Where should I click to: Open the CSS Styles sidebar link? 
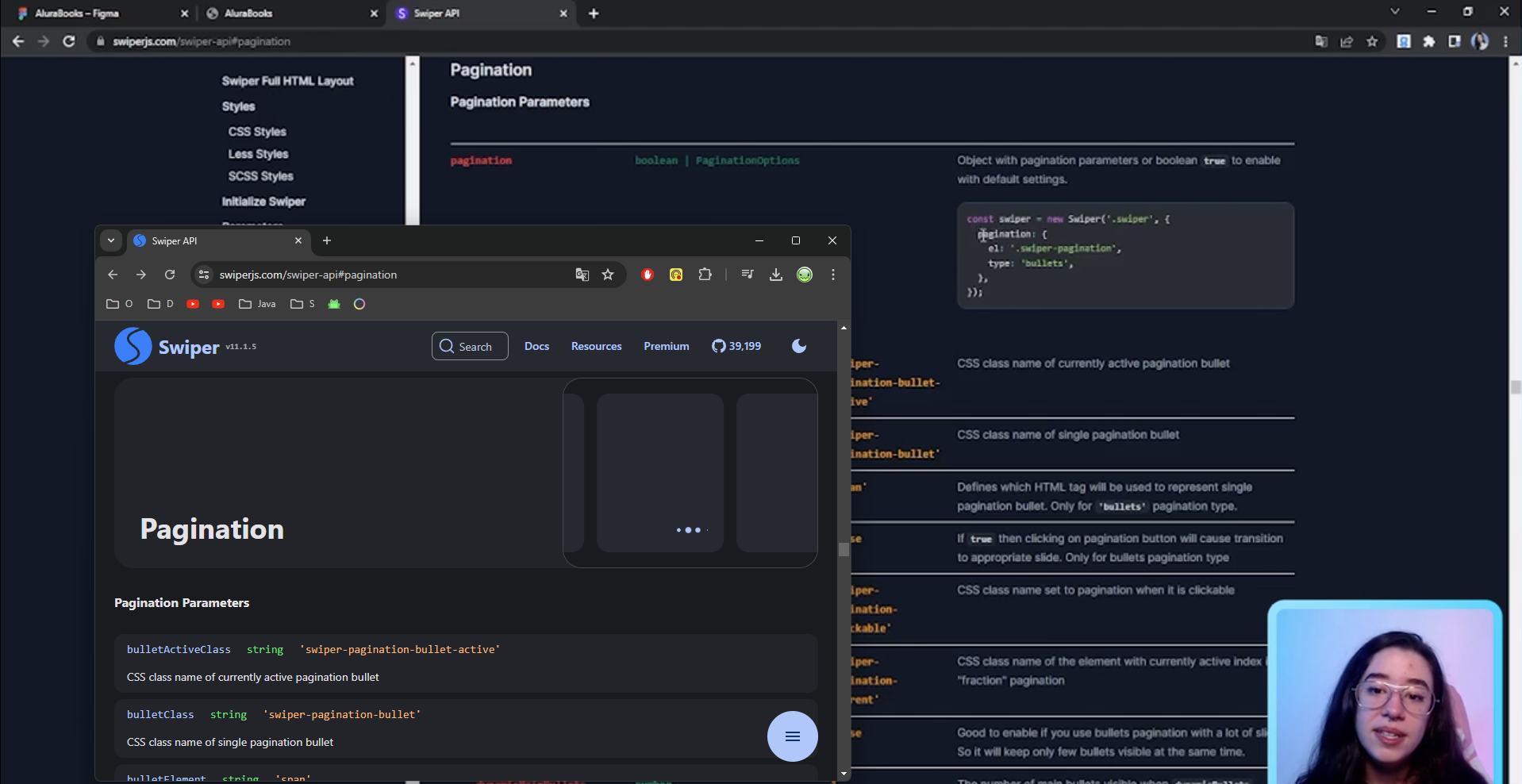[257, 132]
